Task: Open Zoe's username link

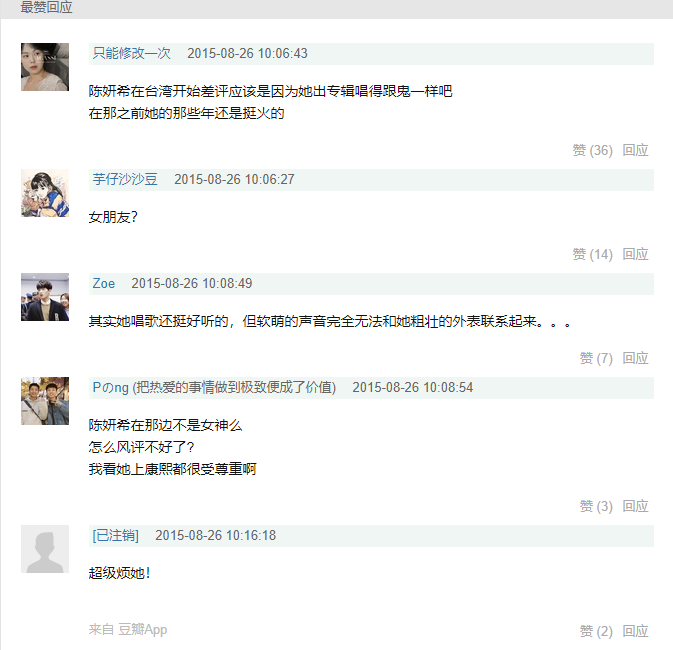Action: 104,283
